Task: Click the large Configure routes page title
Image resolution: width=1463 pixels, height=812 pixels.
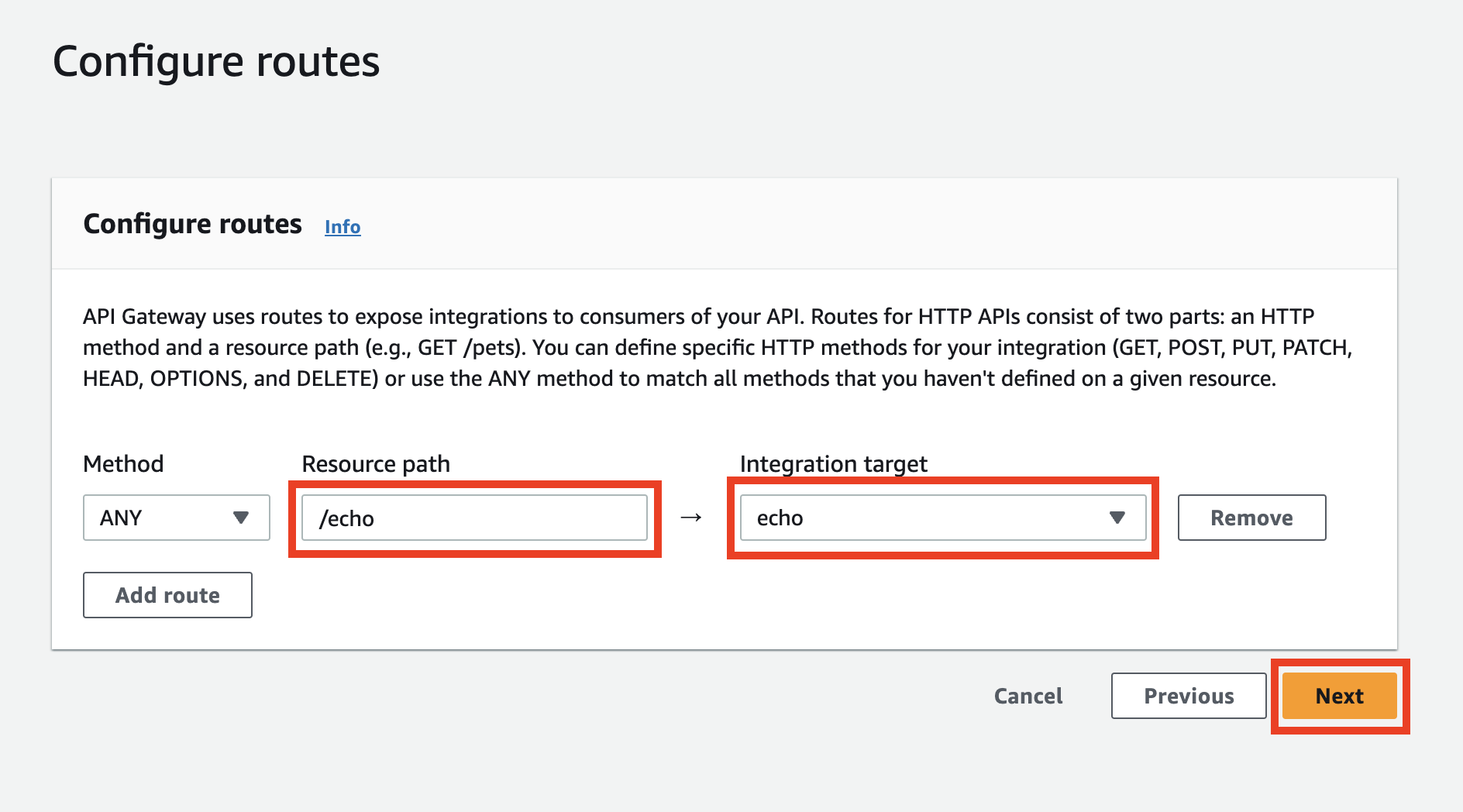Action: pyautogui.click(x=216, y=62)
